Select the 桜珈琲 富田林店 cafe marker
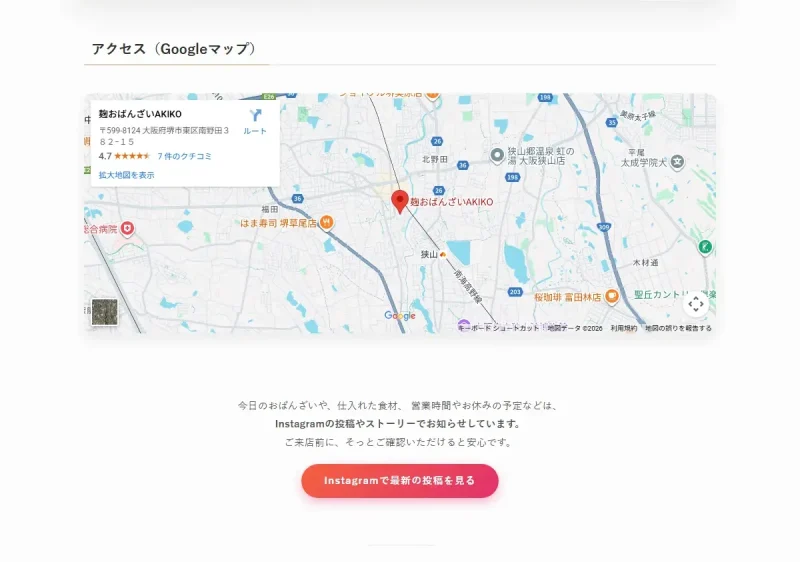 611,296
